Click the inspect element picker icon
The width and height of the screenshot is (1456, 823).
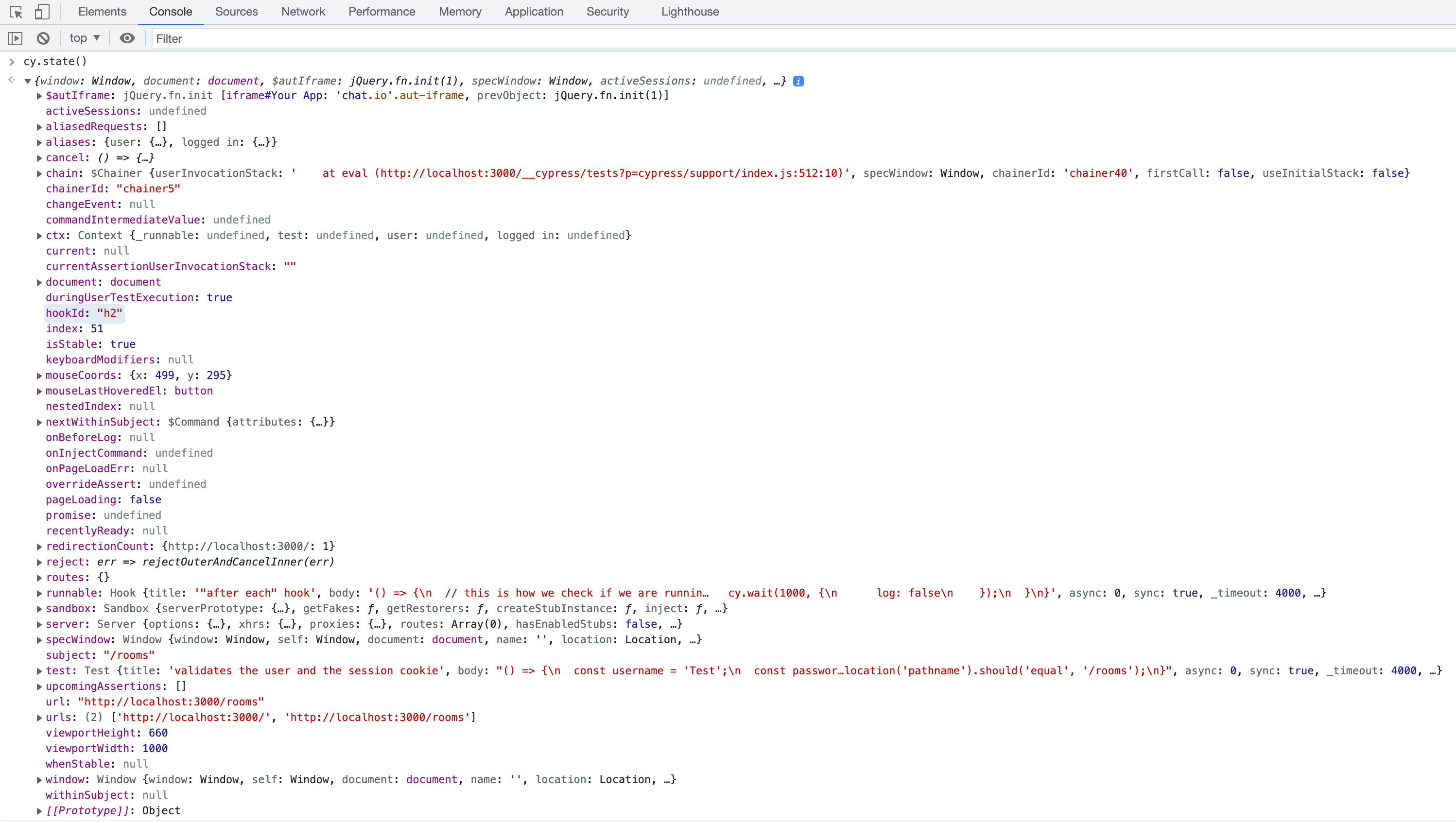pos(16,12)
